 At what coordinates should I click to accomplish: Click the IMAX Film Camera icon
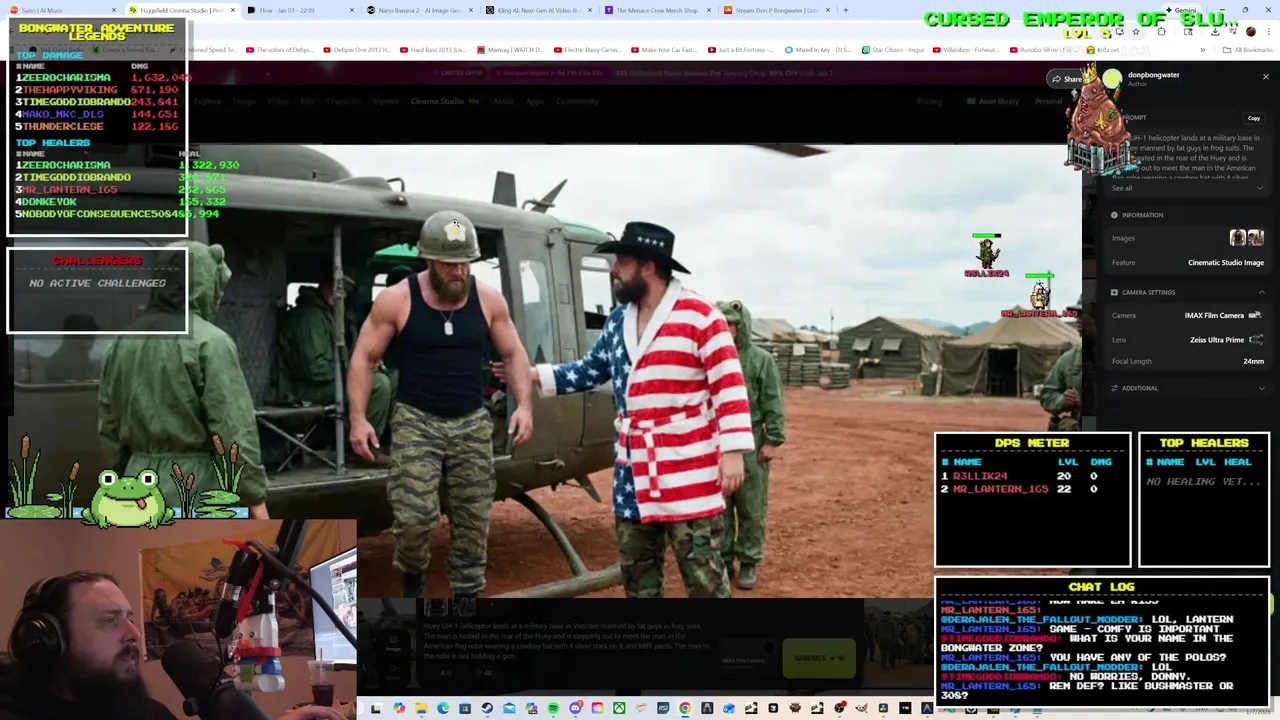pos(1255,315)
